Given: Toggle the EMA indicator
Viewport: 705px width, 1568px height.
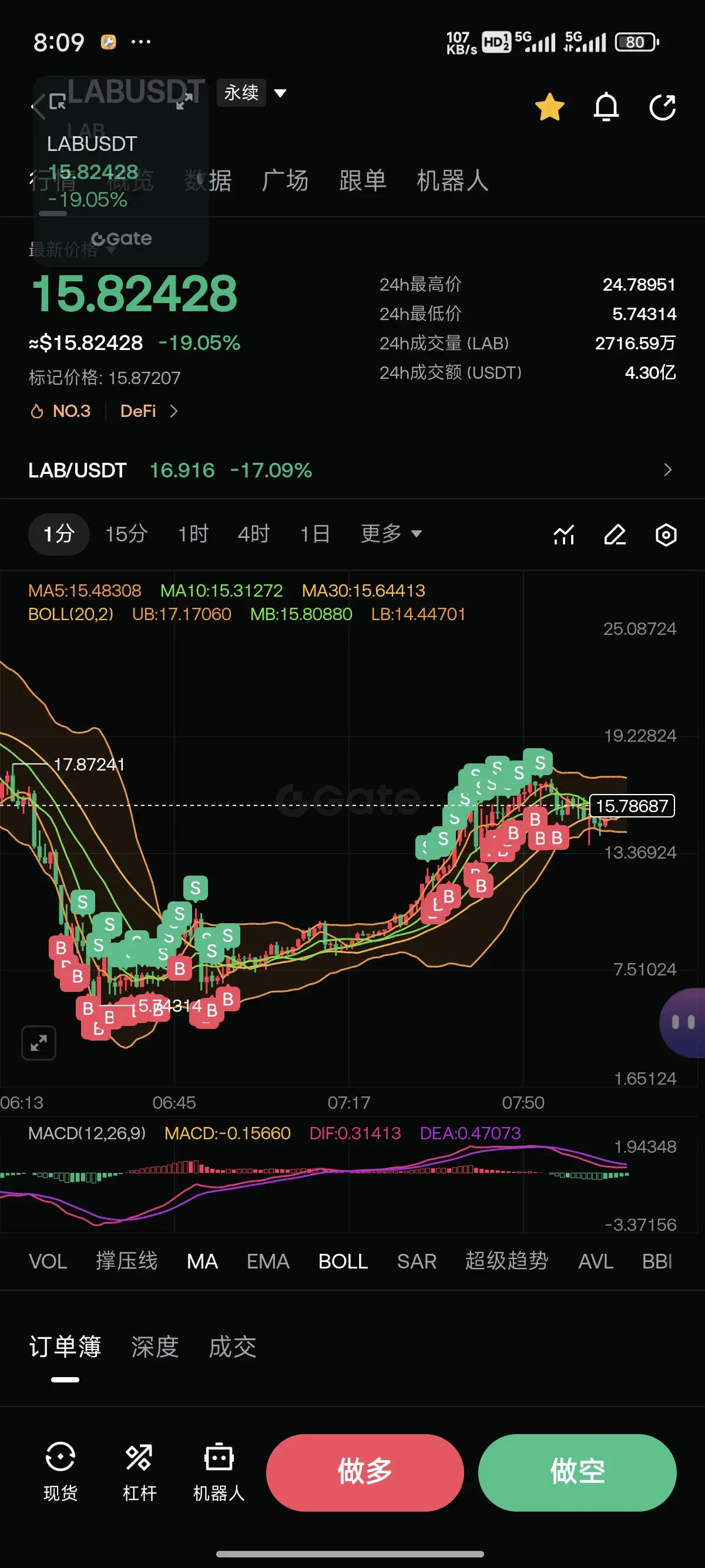Looking at the screenshot, I should click(x=268, y=1261).
